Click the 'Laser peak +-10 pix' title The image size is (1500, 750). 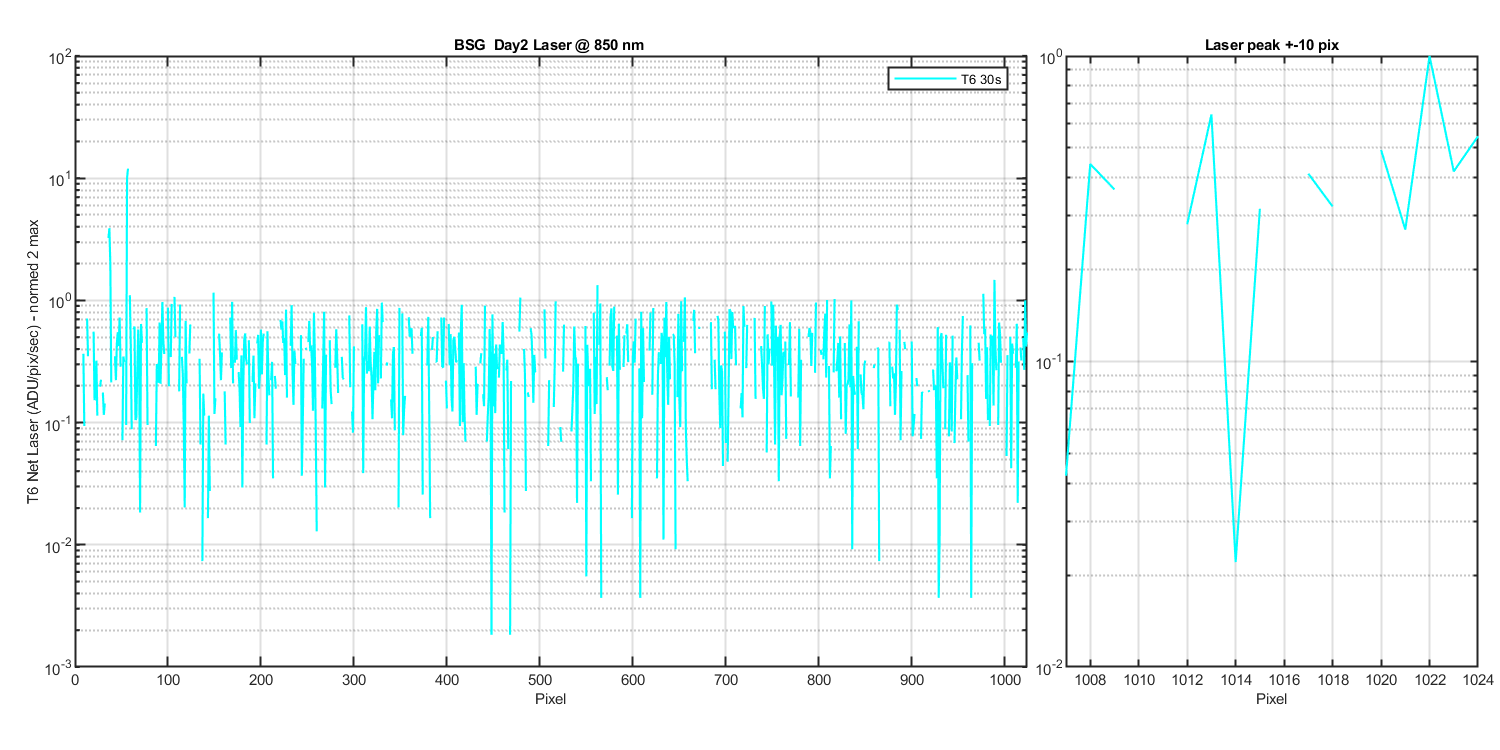point(1271,46)
